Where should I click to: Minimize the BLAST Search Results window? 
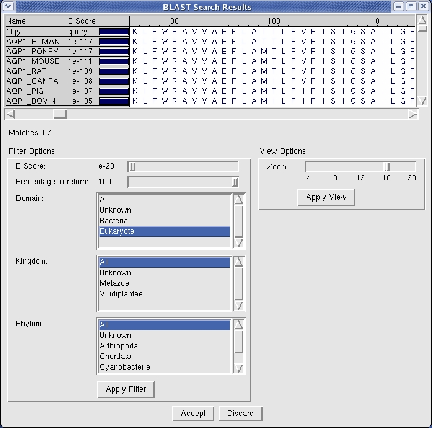point(398,6)
